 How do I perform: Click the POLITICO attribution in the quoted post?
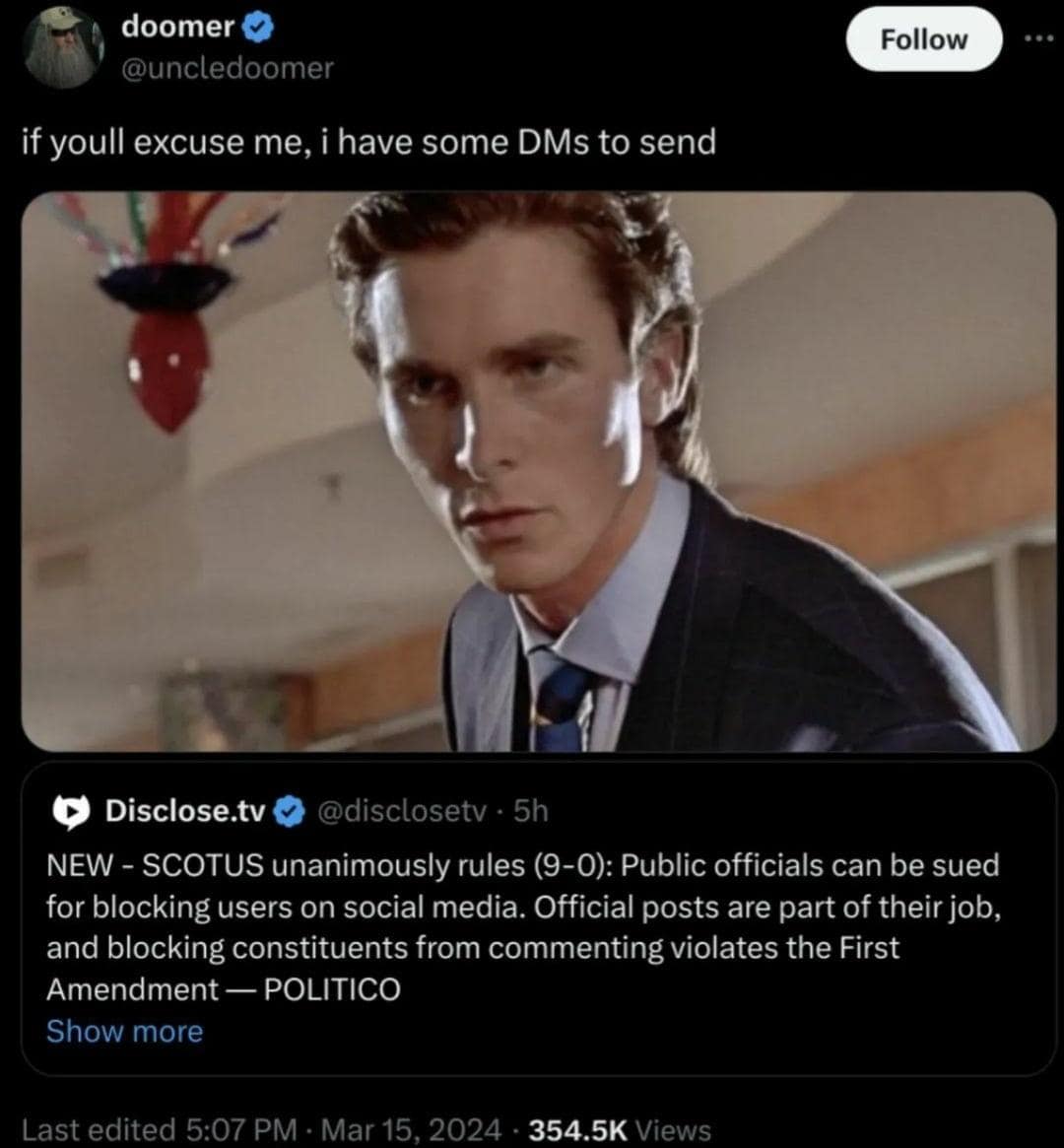[332, 989]
